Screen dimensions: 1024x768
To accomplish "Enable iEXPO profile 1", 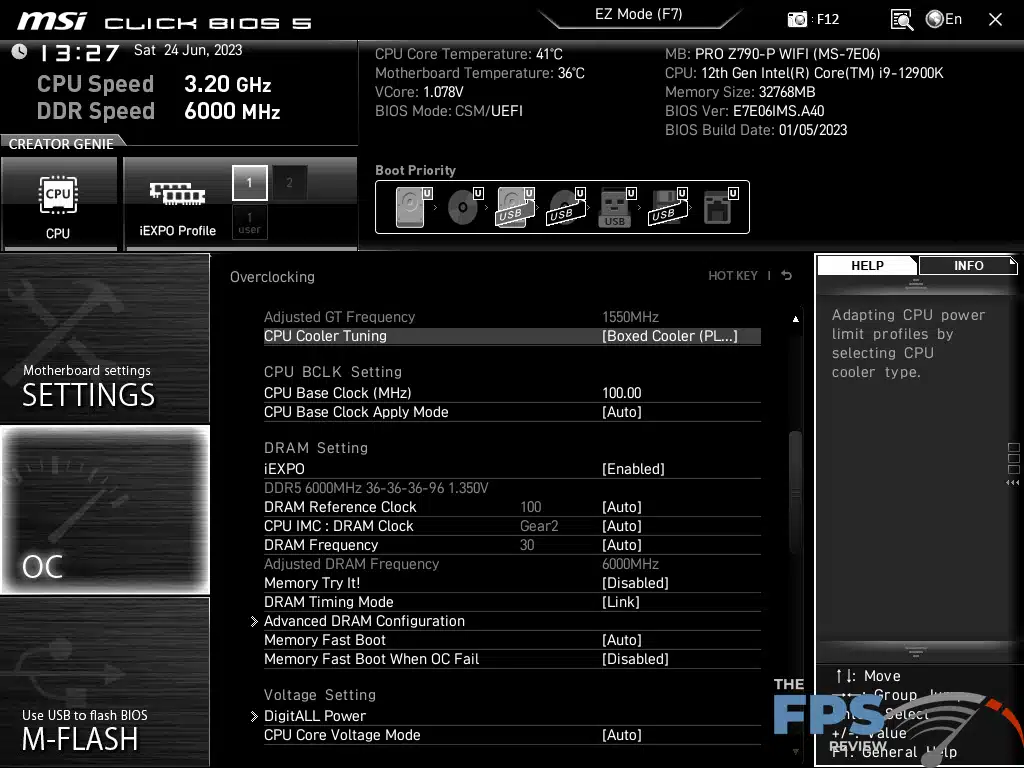I will [x=249, y=183].
